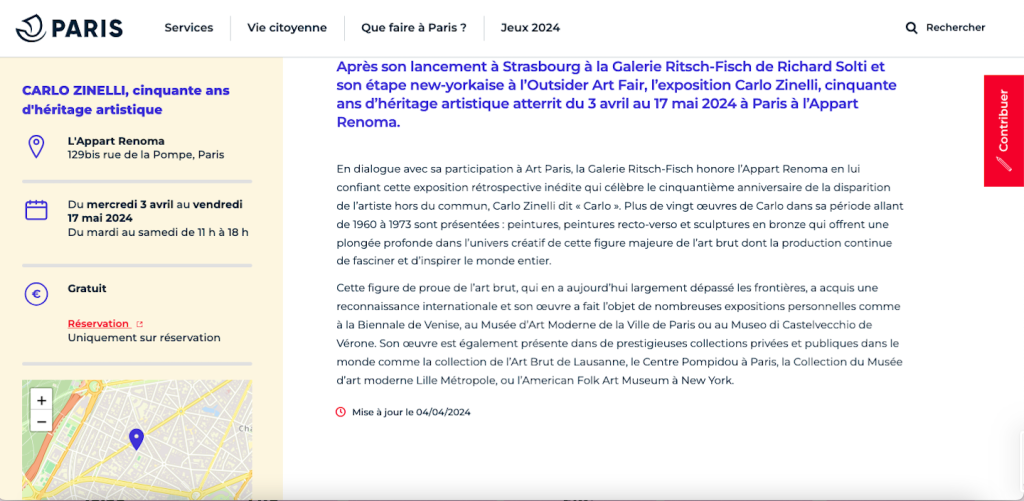Click the Rechercher search label
Screen dimensions: 1024x501
pyautogui.click(x=955, y=27)
